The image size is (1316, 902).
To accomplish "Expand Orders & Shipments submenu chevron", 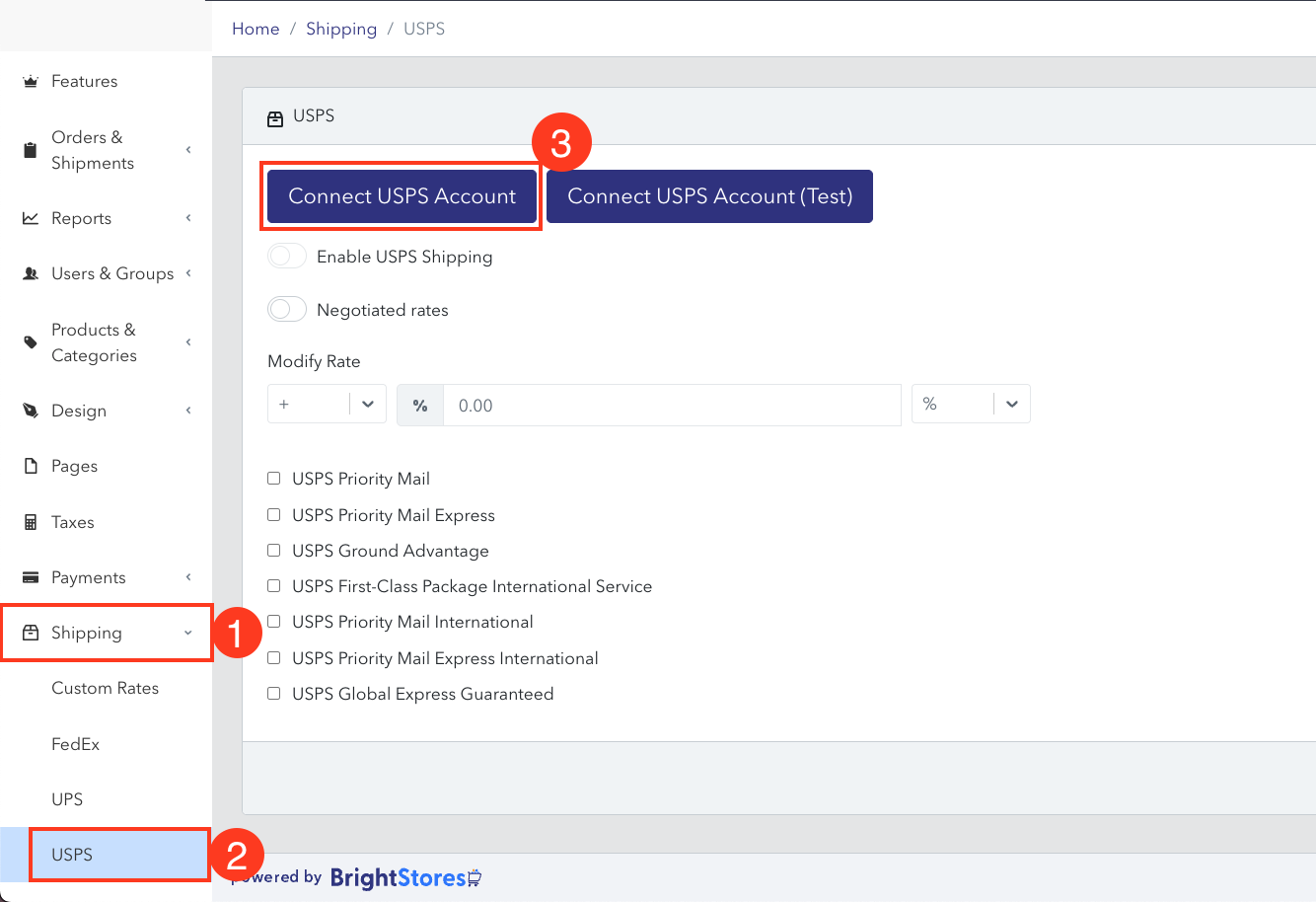I will point(188,150).
